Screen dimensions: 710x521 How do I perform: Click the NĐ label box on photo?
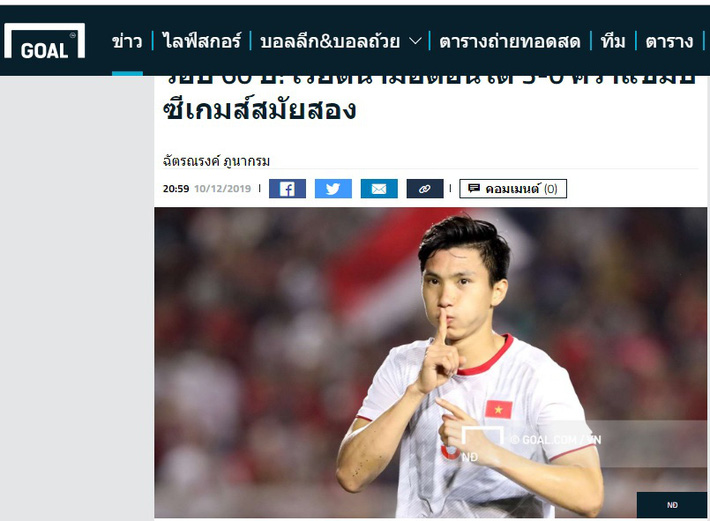(x=672, y=505)
